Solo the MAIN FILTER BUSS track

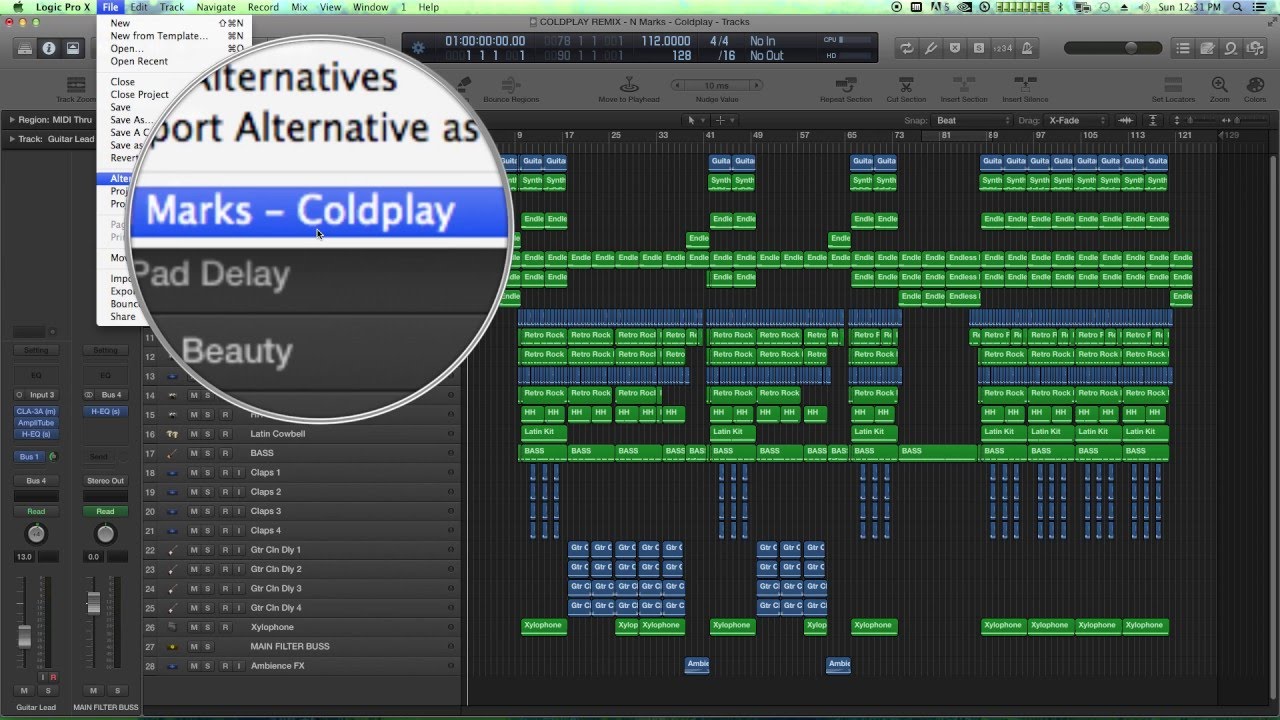tap(208, 646)
